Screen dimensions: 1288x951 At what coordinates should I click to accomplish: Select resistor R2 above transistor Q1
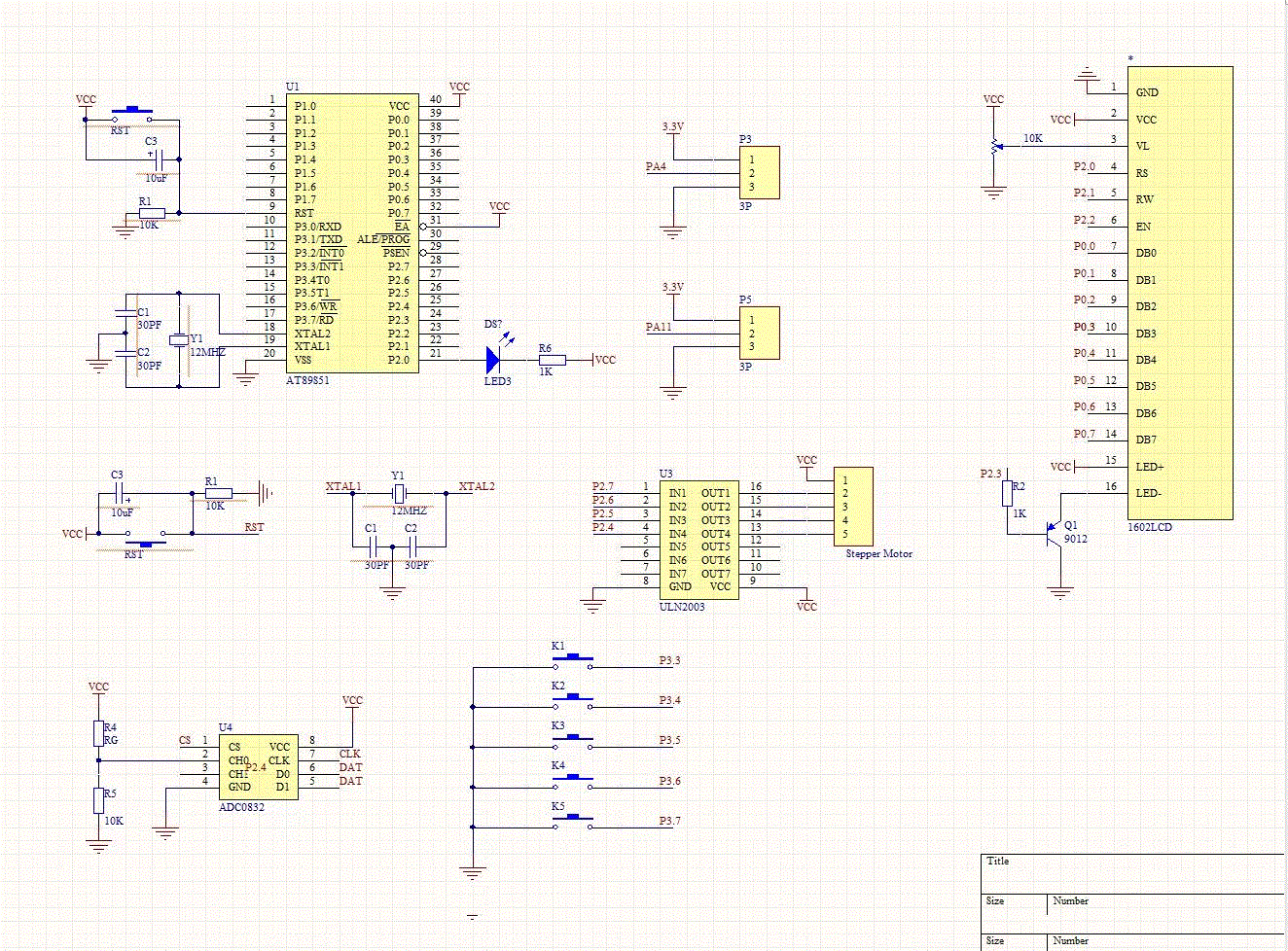(x=1007, y=493)
